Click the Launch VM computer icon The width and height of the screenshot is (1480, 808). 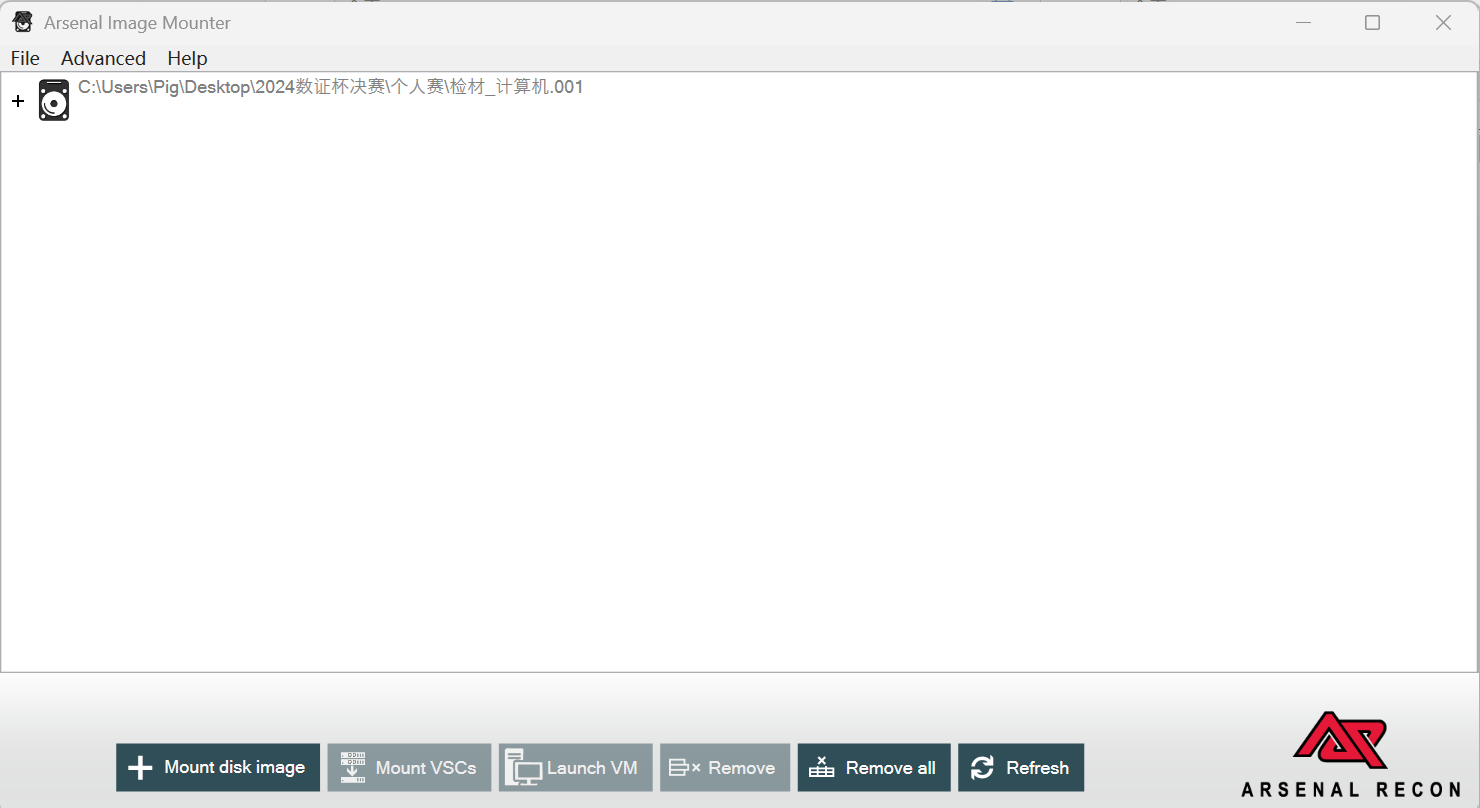(523, 768)
